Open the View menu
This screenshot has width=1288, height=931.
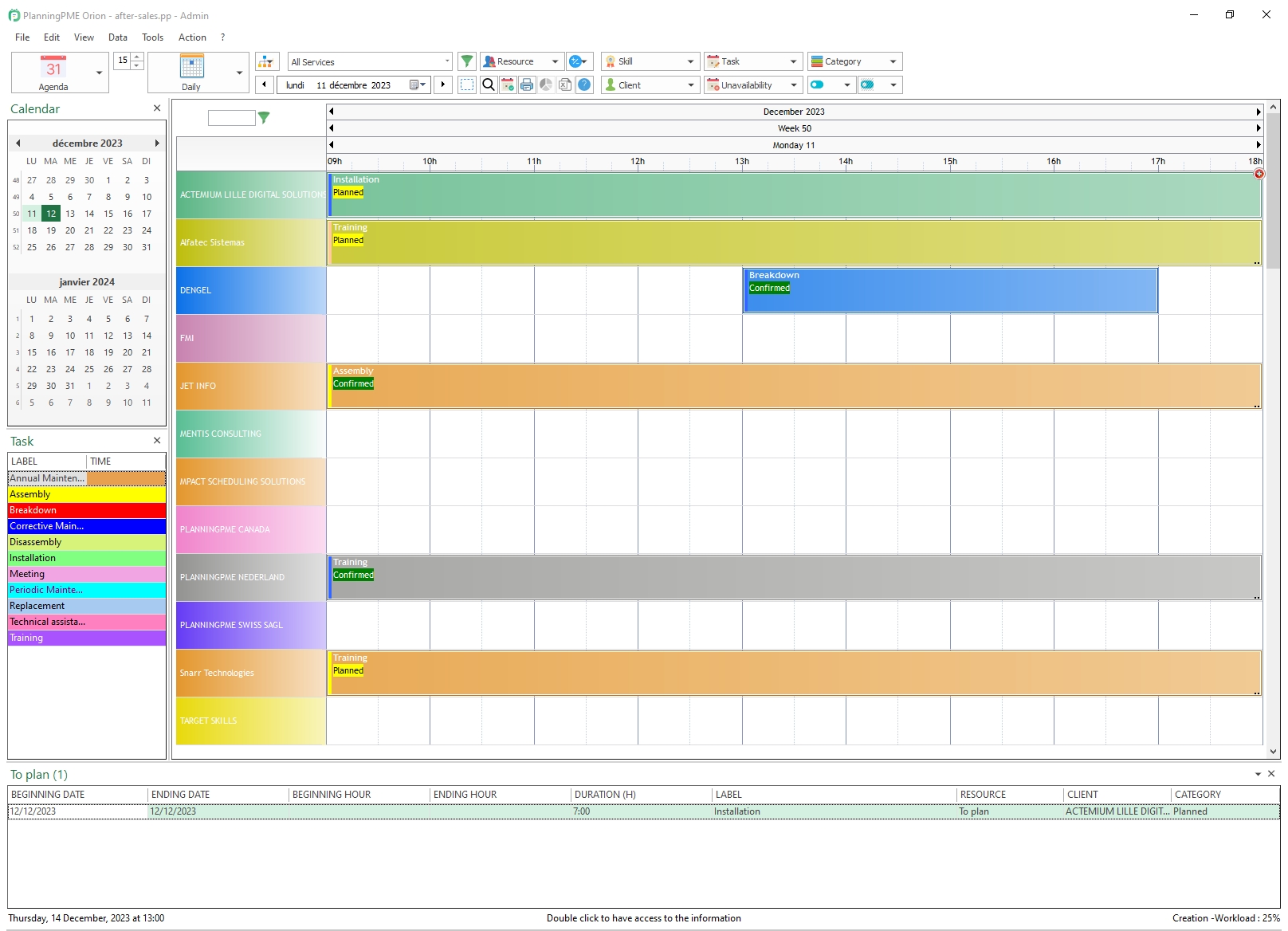[84, 37]
